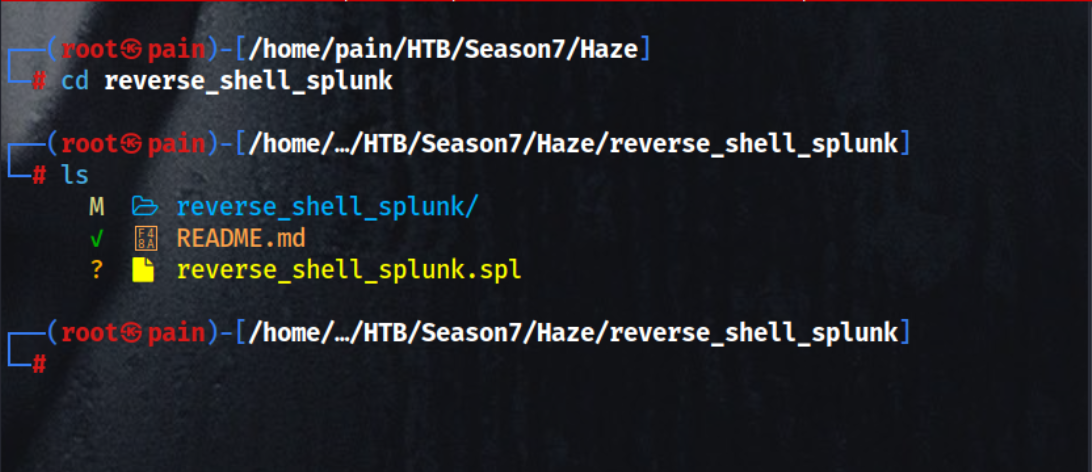
Task: Select the README.md file name
Action: point(241,239)
